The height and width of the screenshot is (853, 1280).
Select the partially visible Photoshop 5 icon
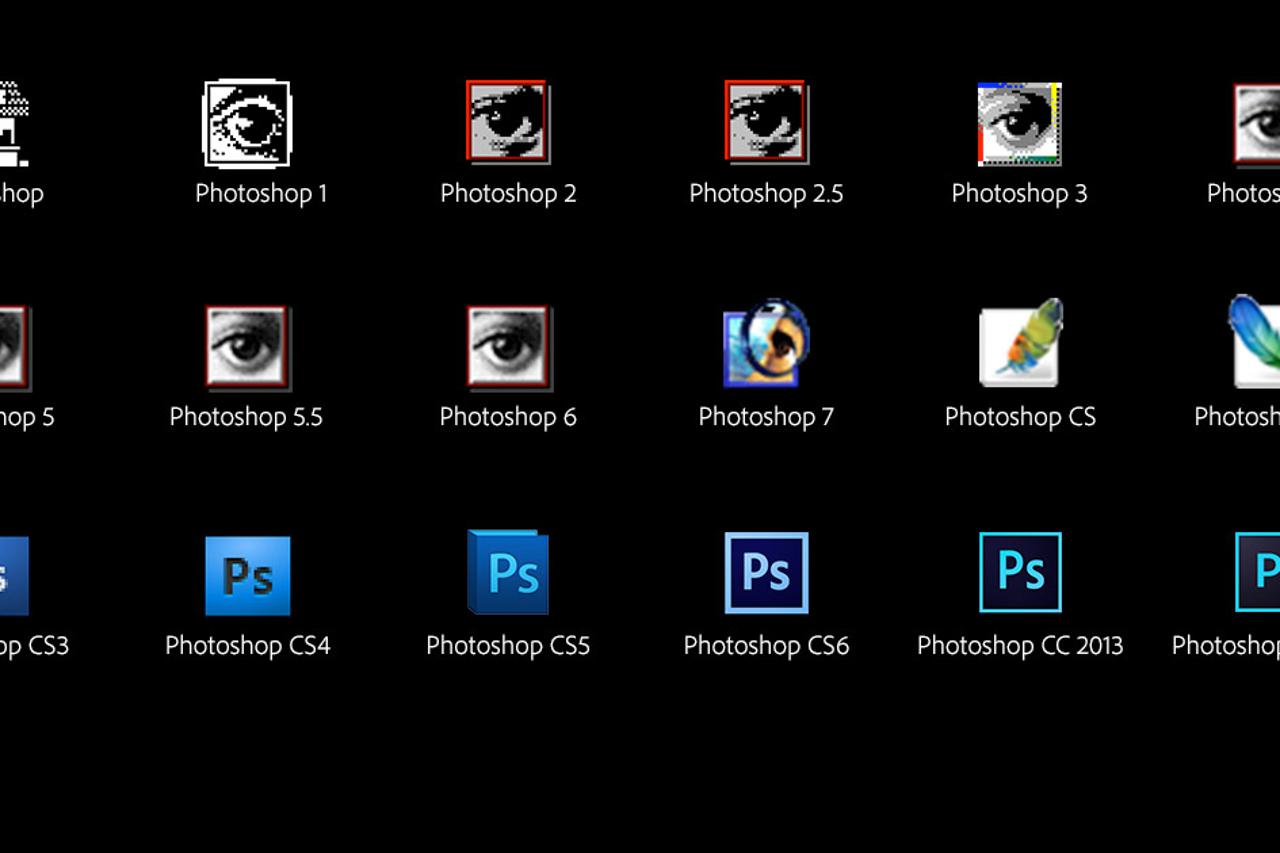12,346
